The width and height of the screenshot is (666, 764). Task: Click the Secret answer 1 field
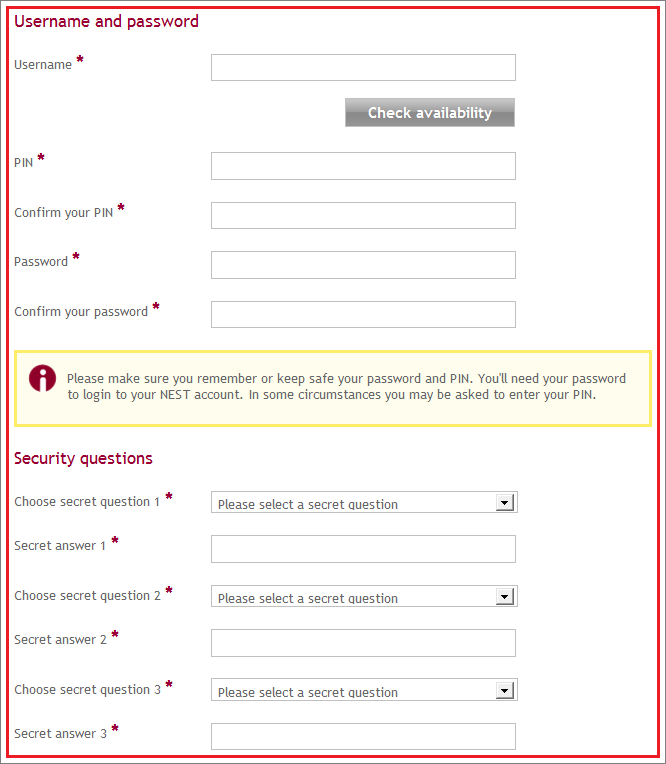point(363,549)
